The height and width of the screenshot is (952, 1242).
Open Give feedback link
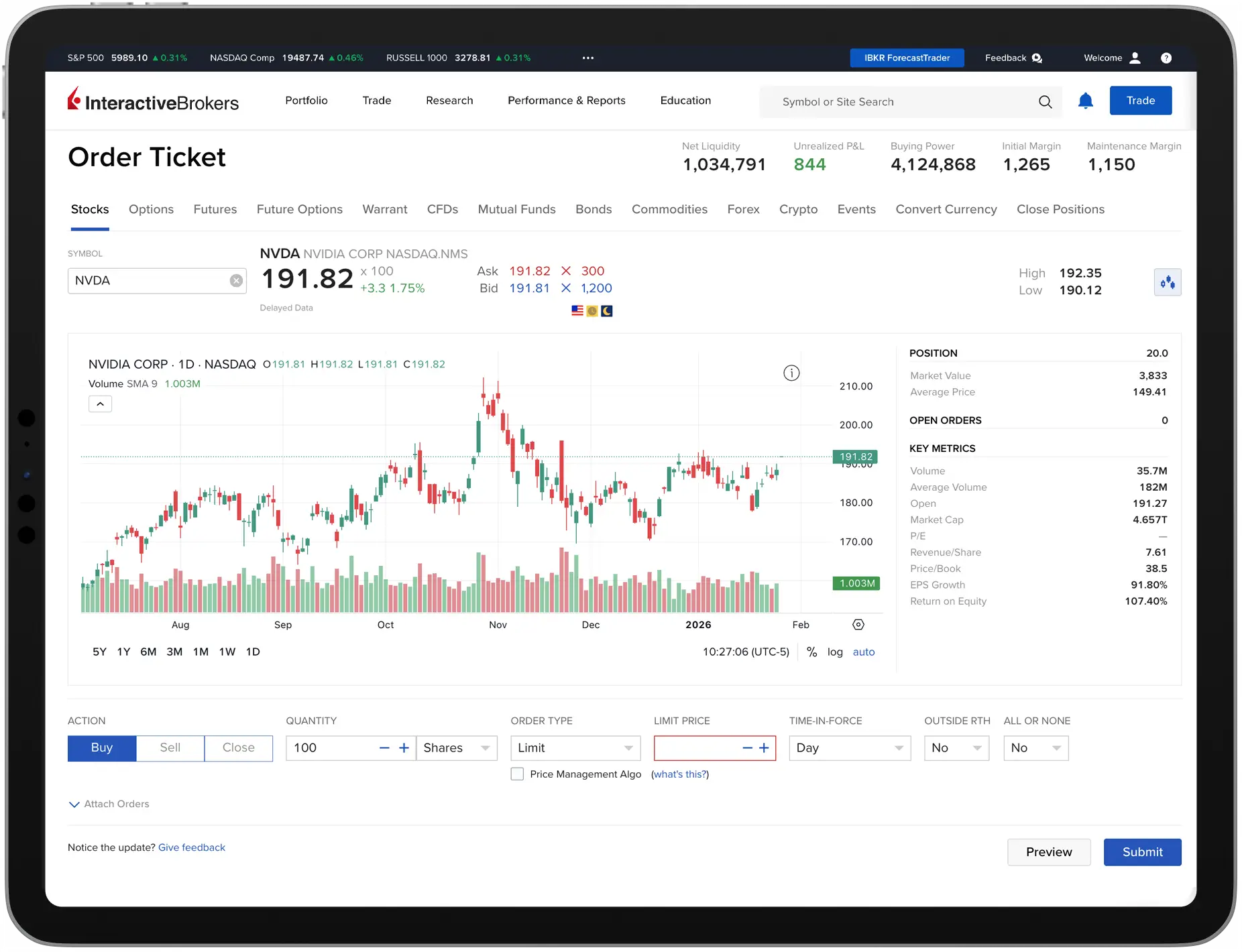point(192,848)
